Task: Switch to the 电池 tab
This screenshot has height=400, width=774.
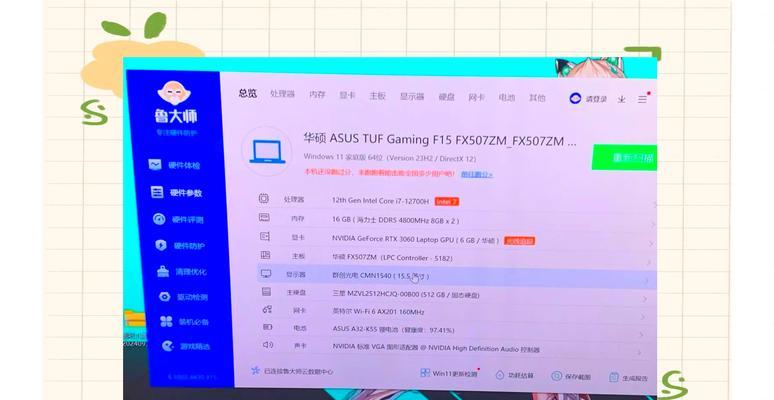Action: tap(507, 97)
